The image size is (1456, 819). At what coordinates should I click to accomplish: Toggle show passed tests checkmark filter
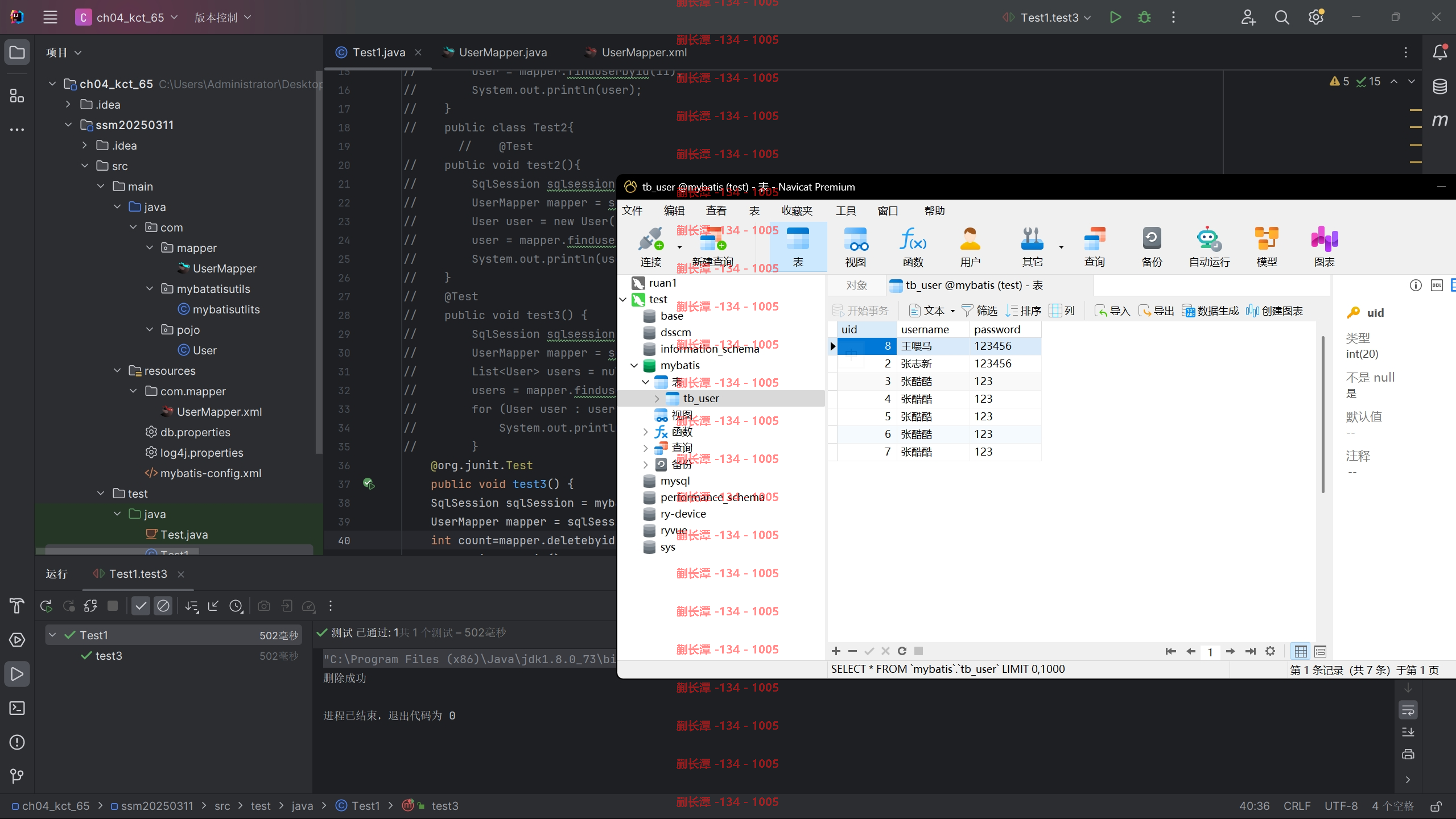click(x=141, y=606)
